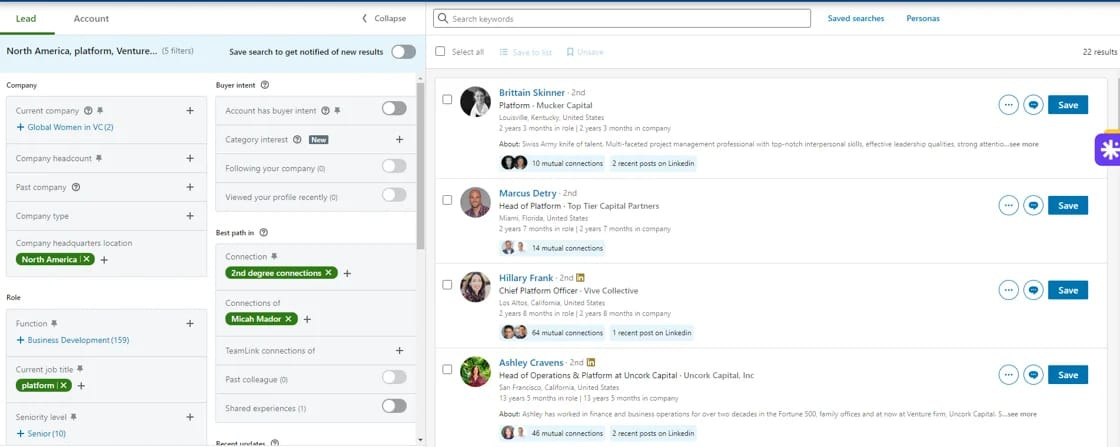Toggle Account has buyer intent
This screenshot has height=447, width=1120.
pyautogui.click(x=394, y=109)
